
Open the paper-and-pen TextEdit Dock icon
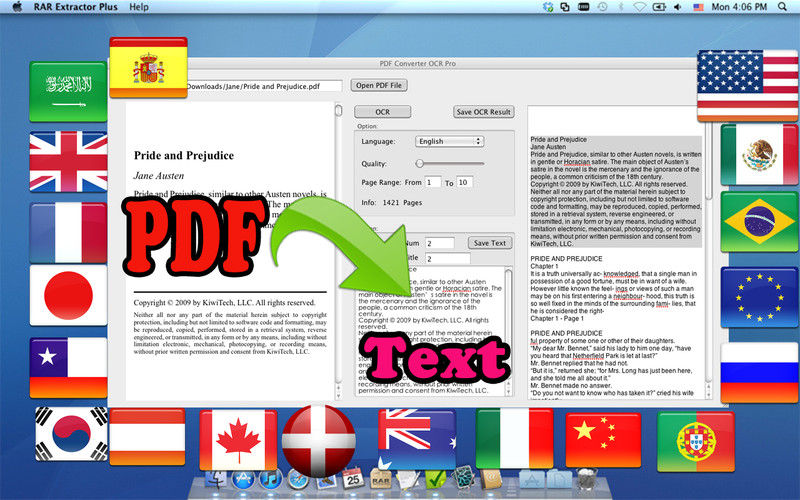tap(408, 480)
